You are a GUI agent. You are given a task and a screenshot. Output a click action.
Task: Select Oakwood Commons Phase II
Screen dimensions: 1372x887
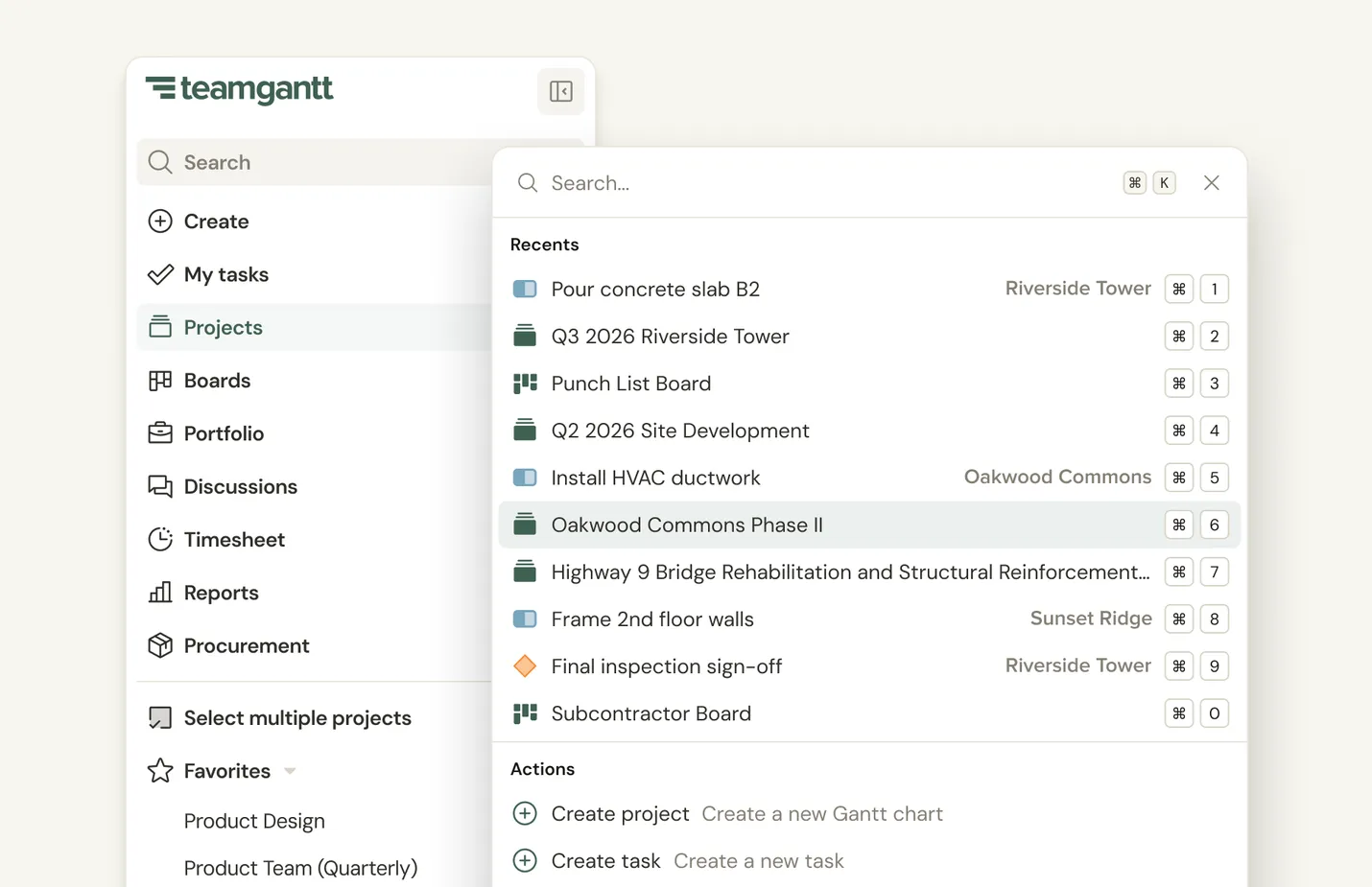click(x=869, y=525)
